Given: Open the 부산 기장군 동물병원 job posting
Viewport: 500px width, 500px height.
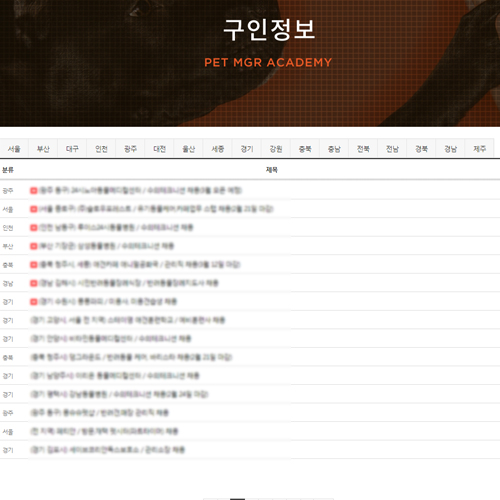Looking at the screenshot, I should click(x=106, y=246).
